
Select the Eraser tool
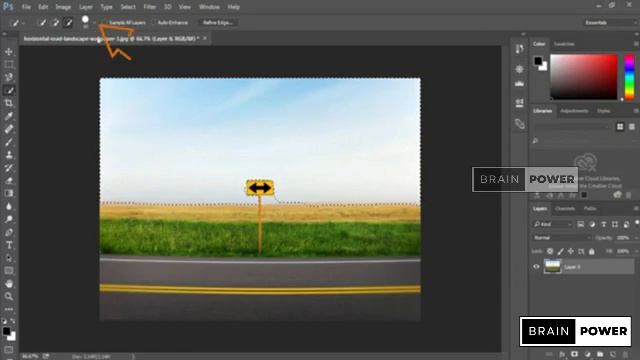pyautogui.click(x=9, y=180)
